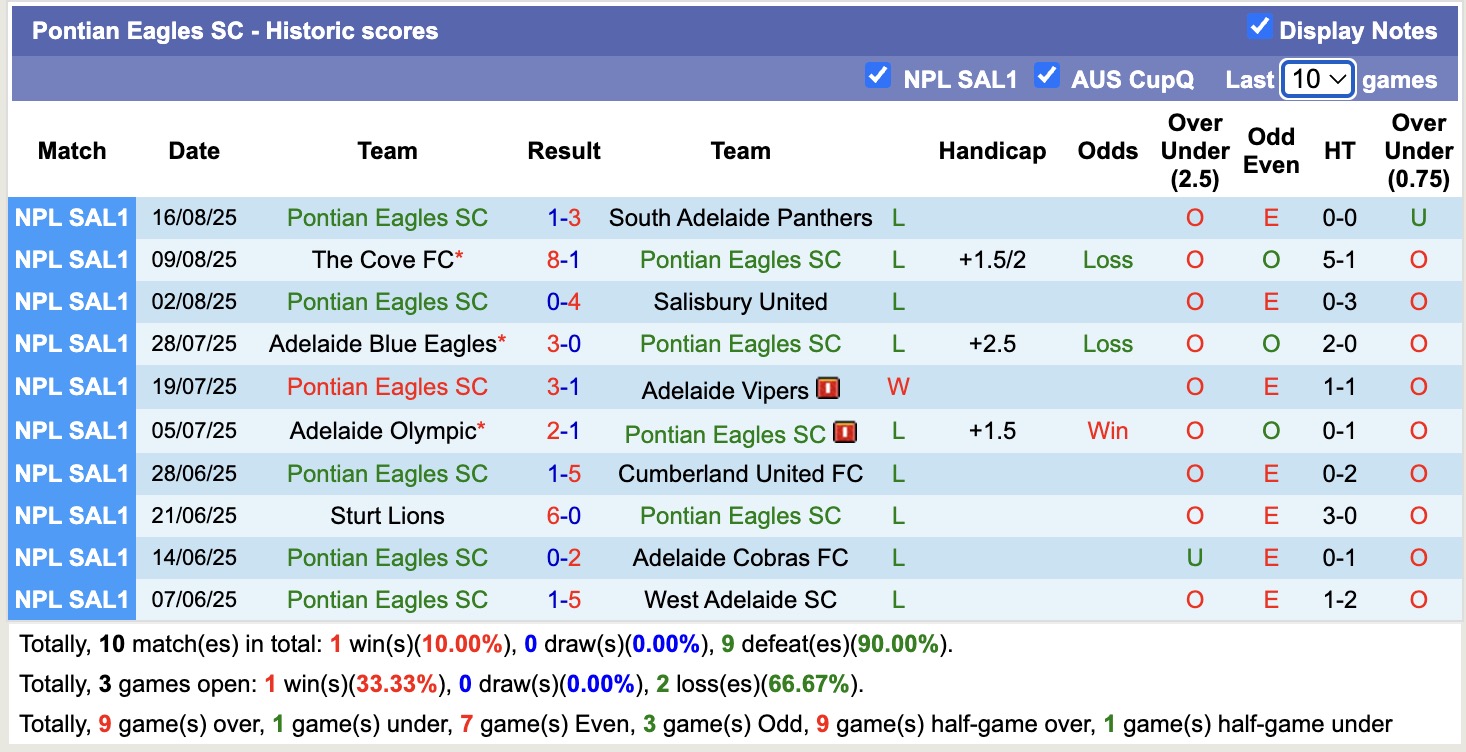Click the Date column header
1466x752 pixels.
point(193,151)
